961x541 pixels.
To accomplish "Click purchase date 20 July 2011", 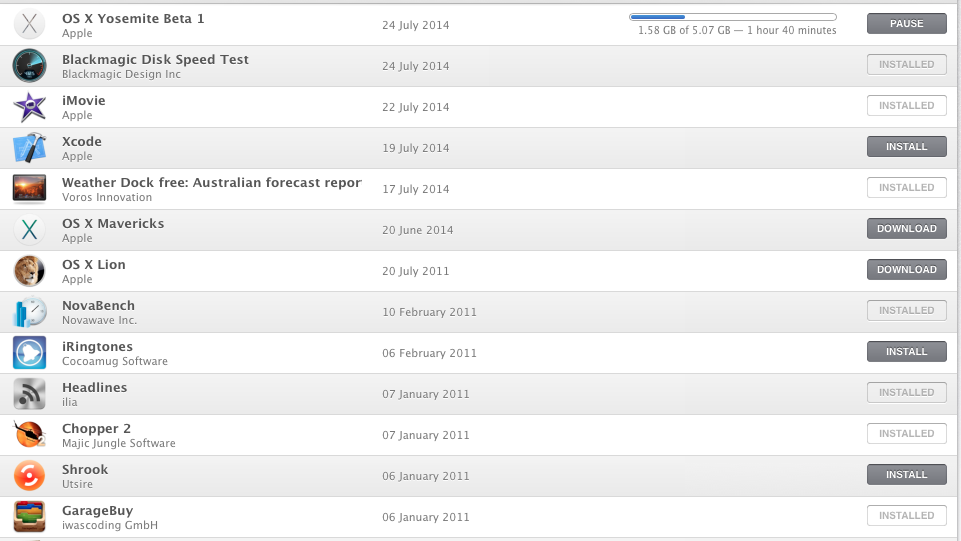I will coord(416,271).
